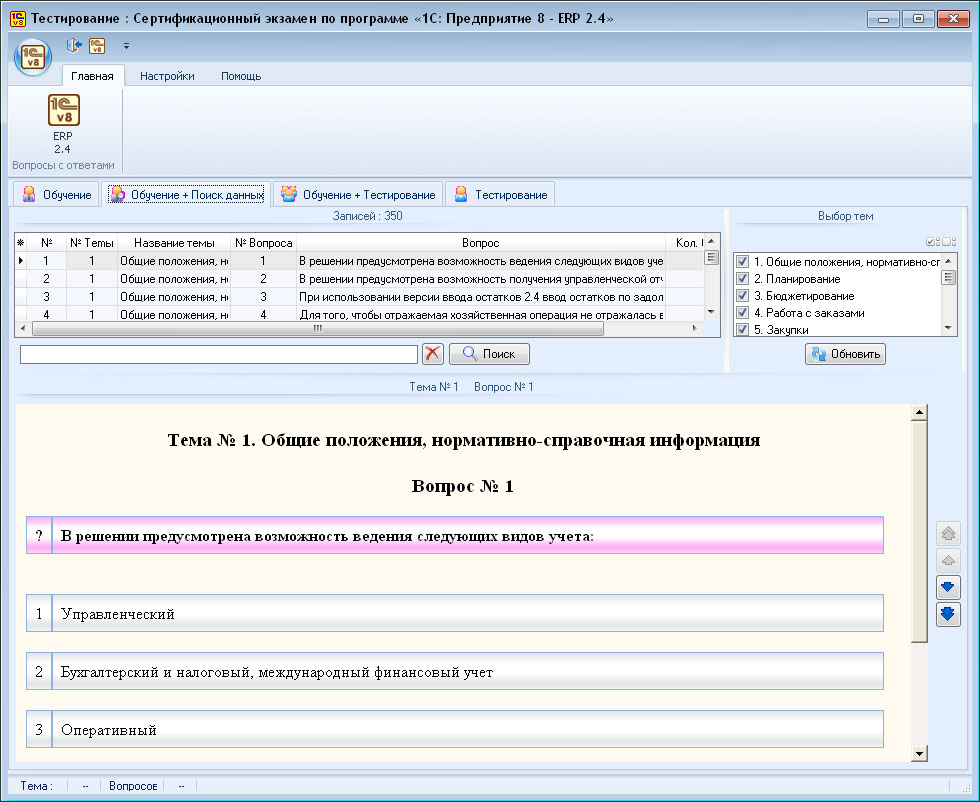Toggle the 4. Работа с заказами checkbox
Screen dimensions: 980x802
tap(742, 312)
